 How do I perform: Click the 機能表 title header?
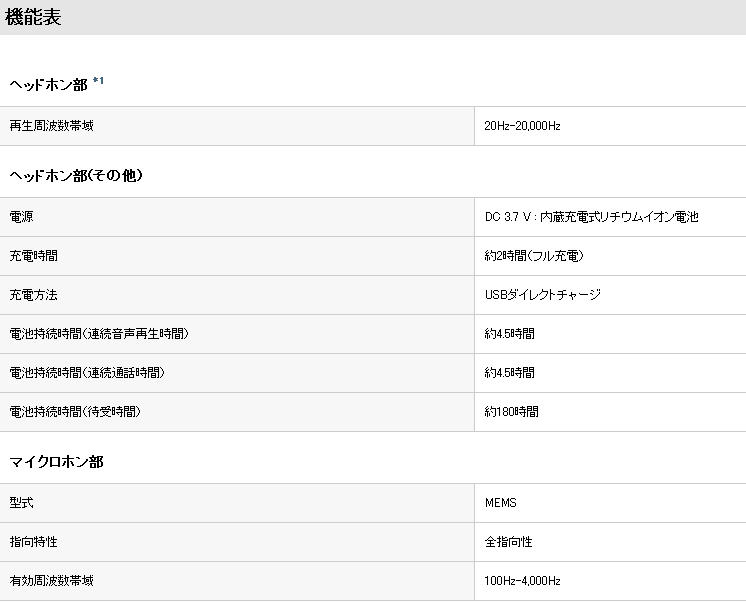click(x=34, y=17)
